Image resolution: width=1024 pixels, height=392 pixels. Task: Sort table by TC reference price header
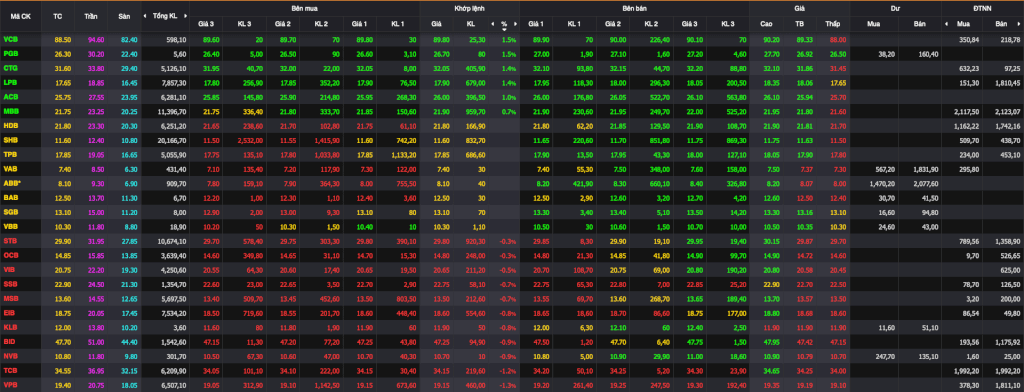(x=57, y=16)
